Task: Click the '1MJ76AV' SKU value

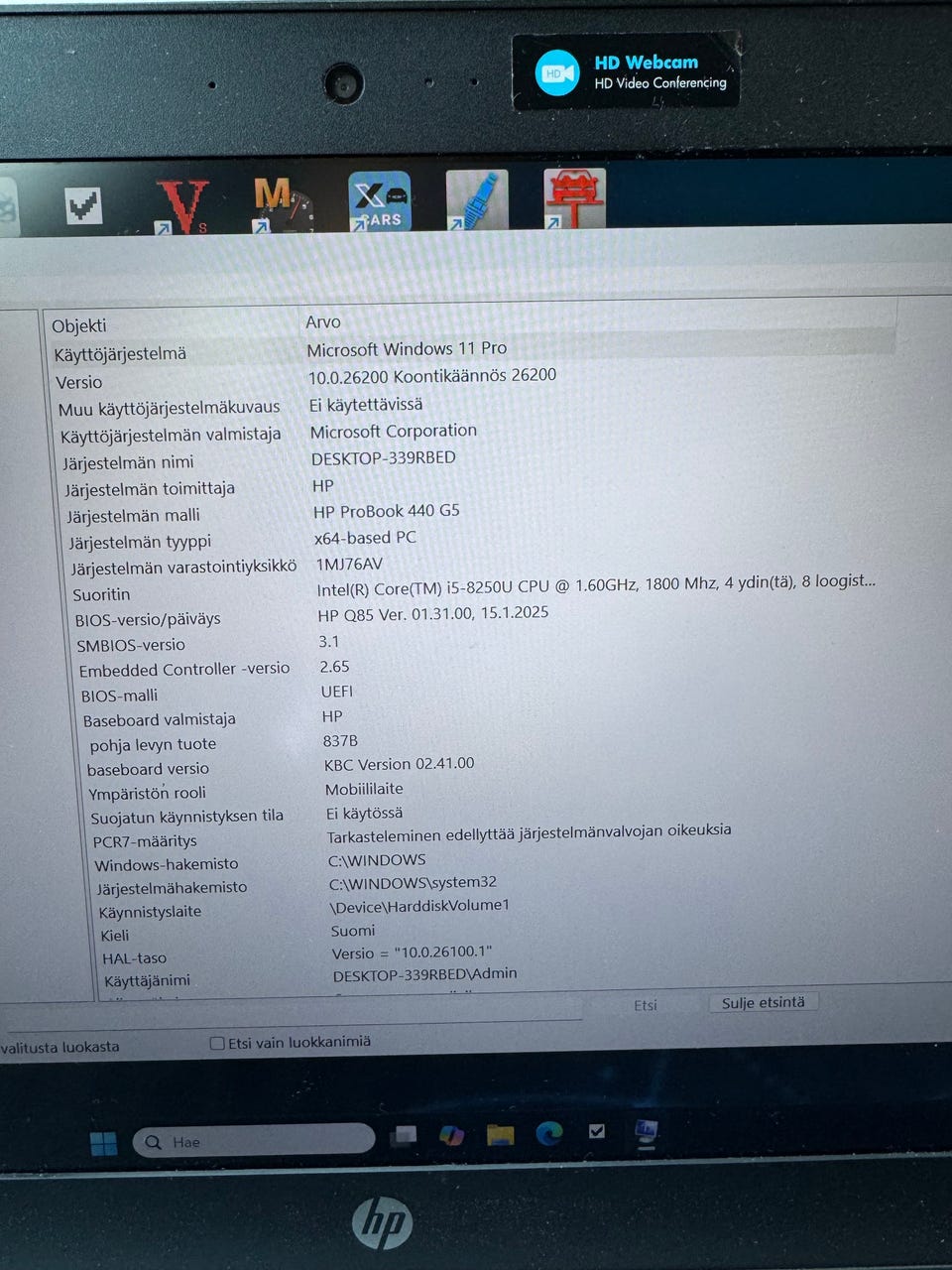Action: [349, 564]
